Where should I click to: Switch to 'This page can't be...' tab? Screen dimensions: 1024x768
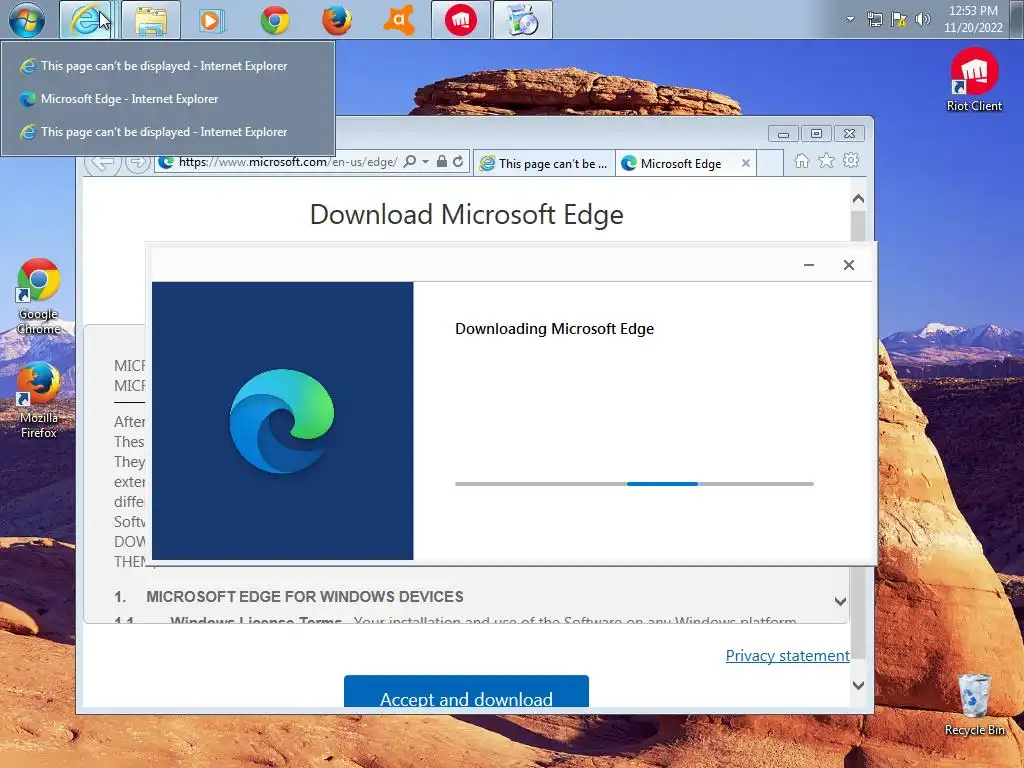point(545,163)
